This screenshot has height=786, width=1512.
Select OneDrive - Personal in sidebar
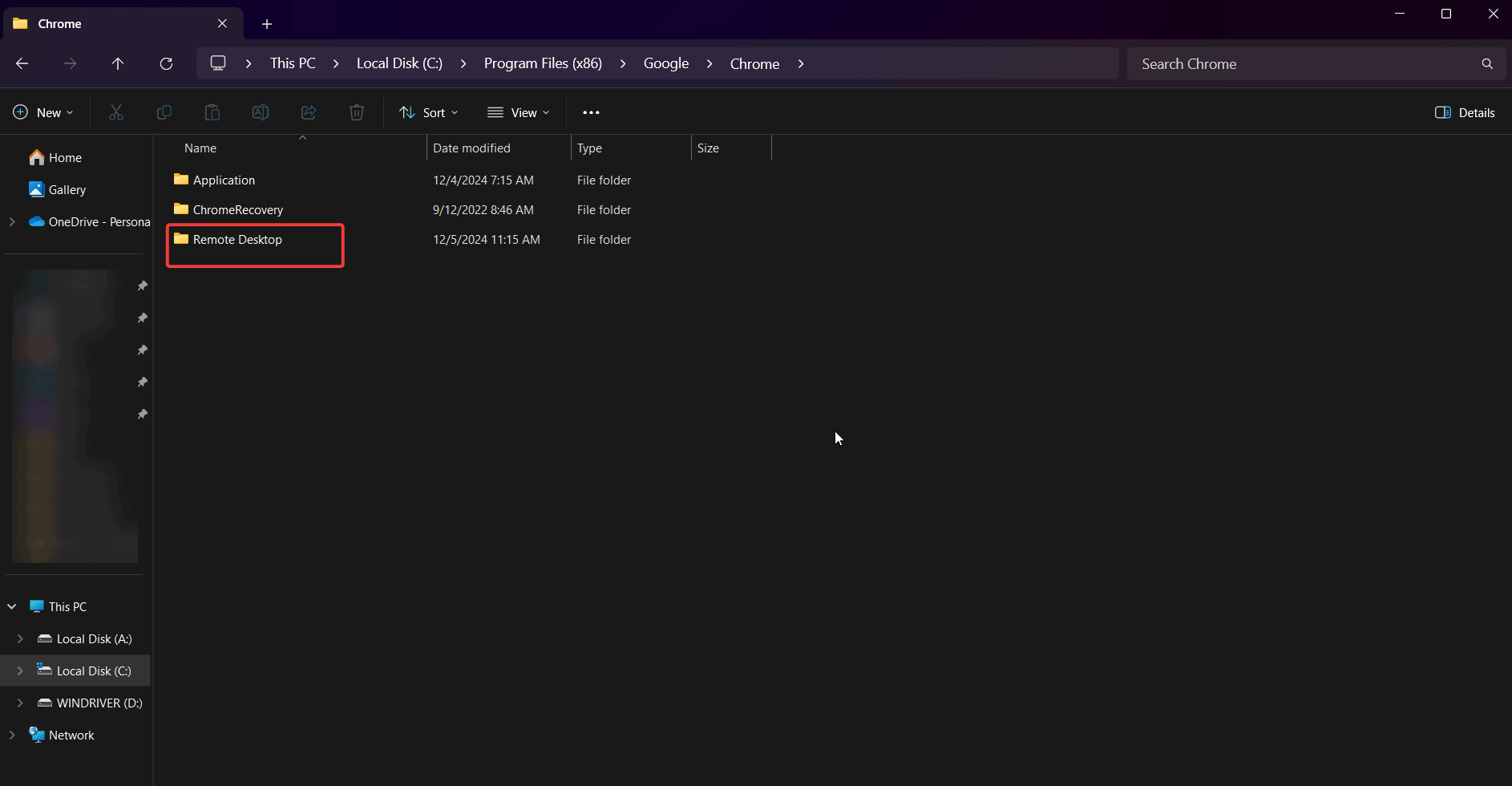pyautogui.click(x=89, y=221)
